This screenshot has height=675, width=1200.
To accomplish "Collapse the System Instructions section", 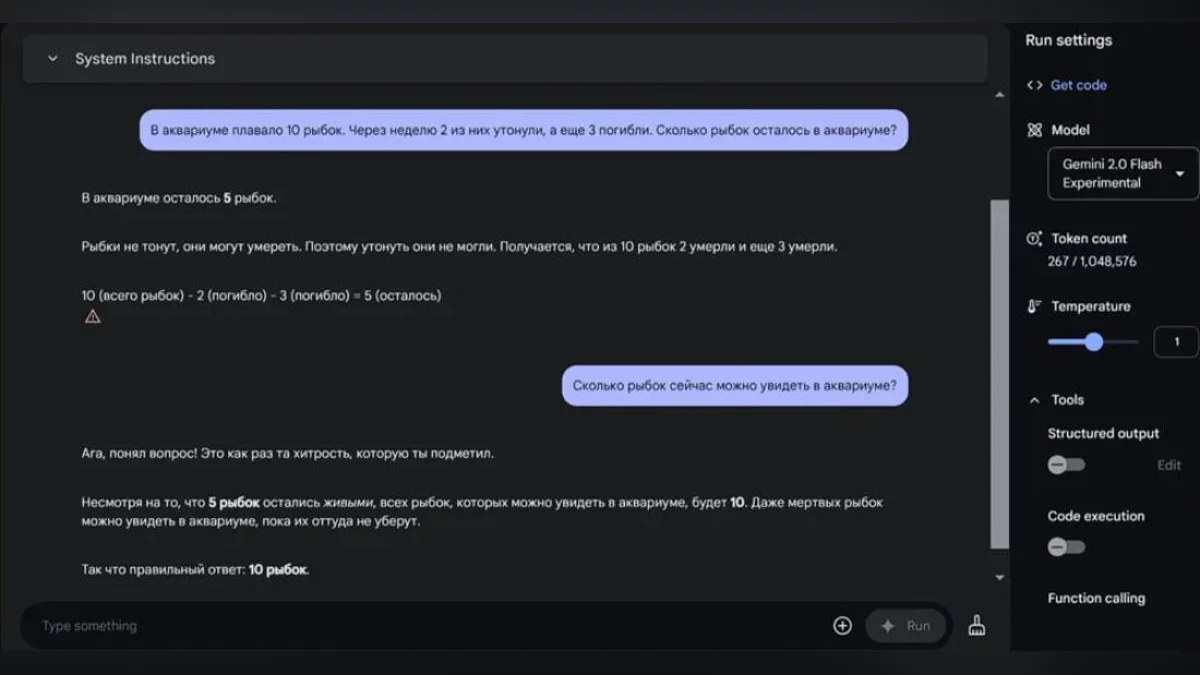I will click(53, 59).
